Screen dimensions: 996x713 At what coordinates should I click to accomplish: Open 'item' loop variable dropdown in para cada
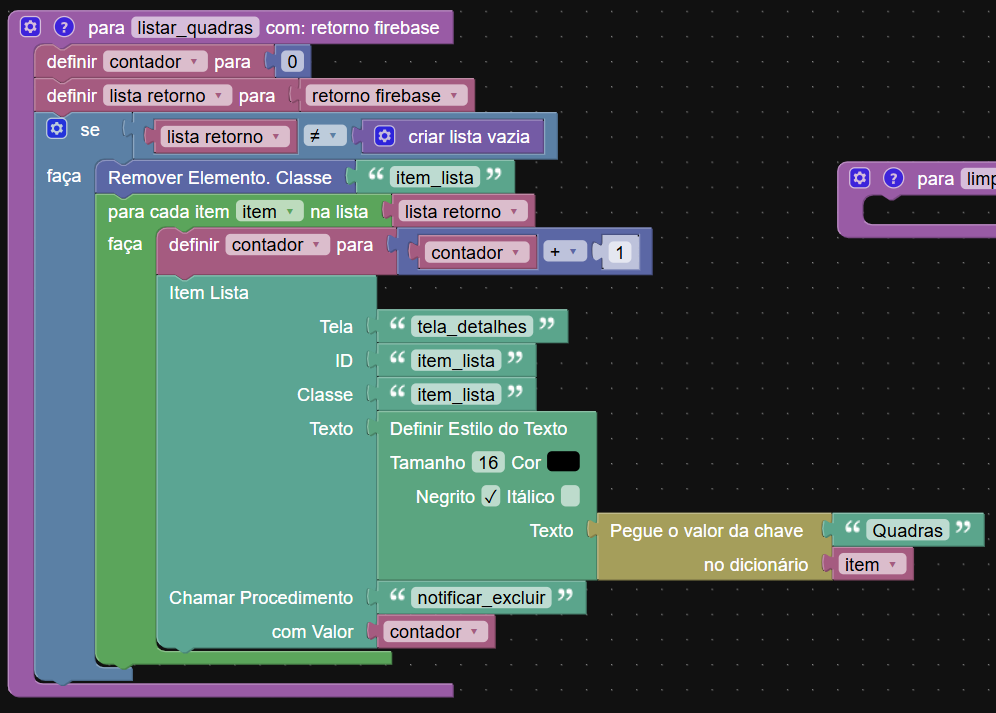click(269, 211)
